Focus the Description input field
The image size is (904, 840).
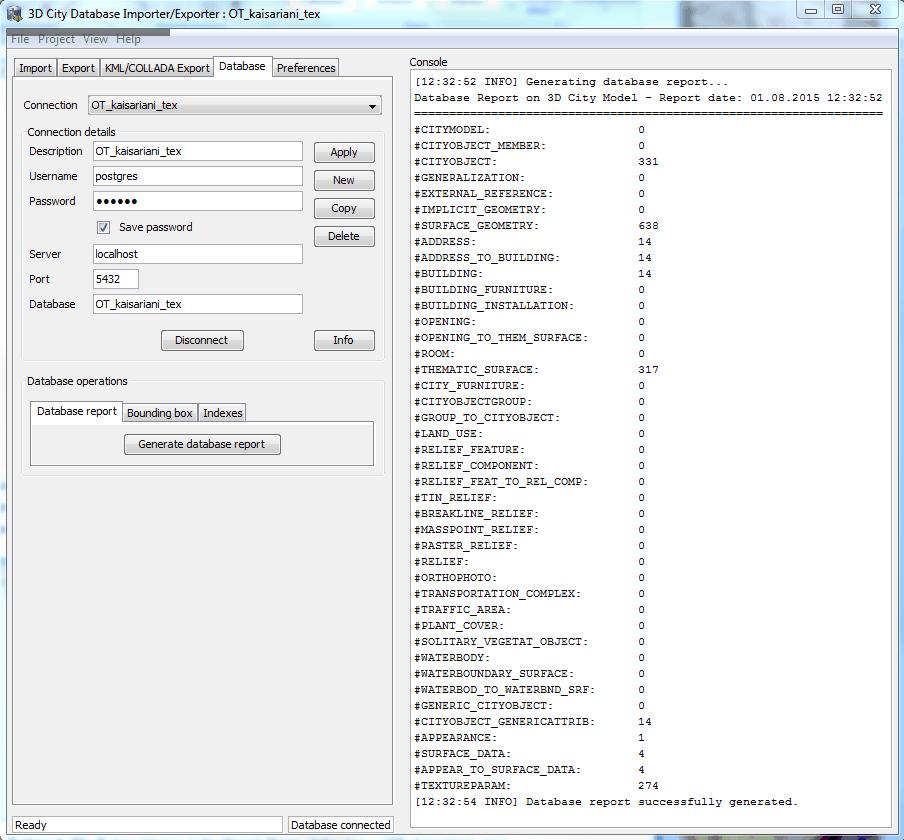(x=198, y=151)
